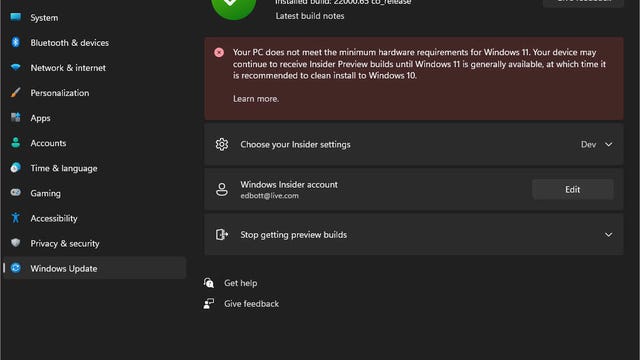This screenshot has height=360, width=640.
Task: Open System settings icon
Action: tap(16, 17)
